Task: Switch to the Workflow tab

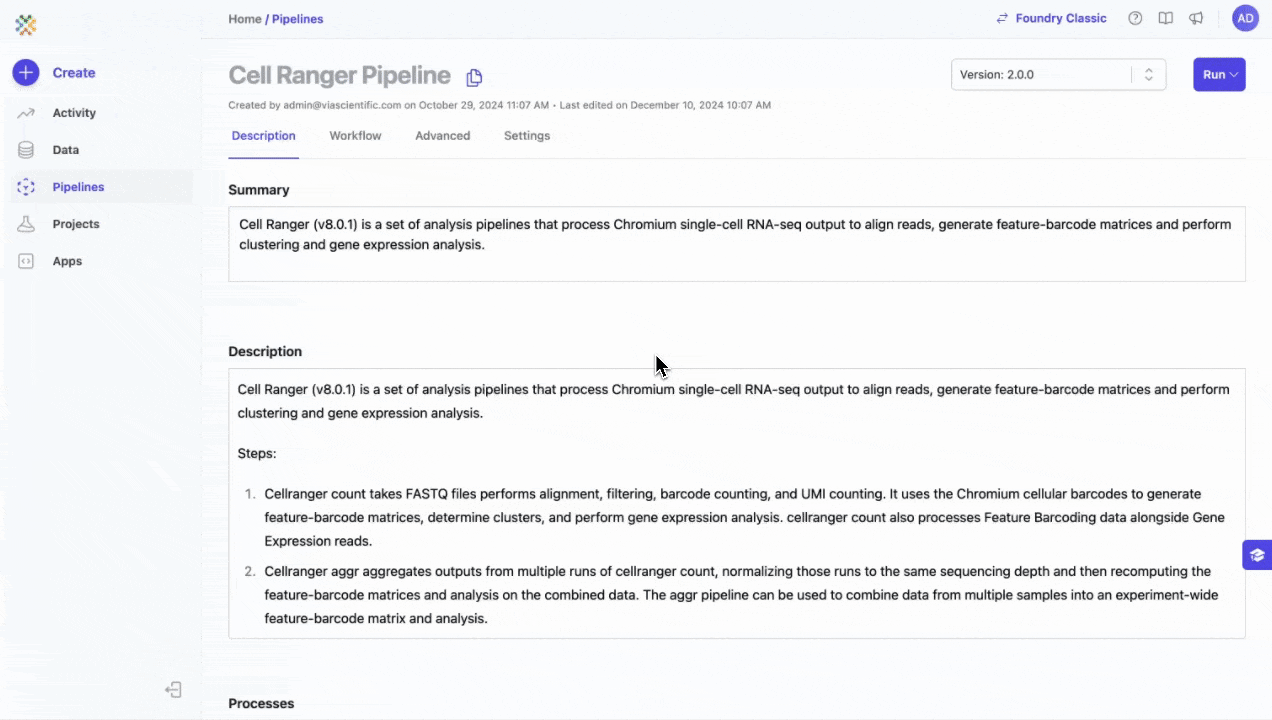Action: (x=355, y=136)
